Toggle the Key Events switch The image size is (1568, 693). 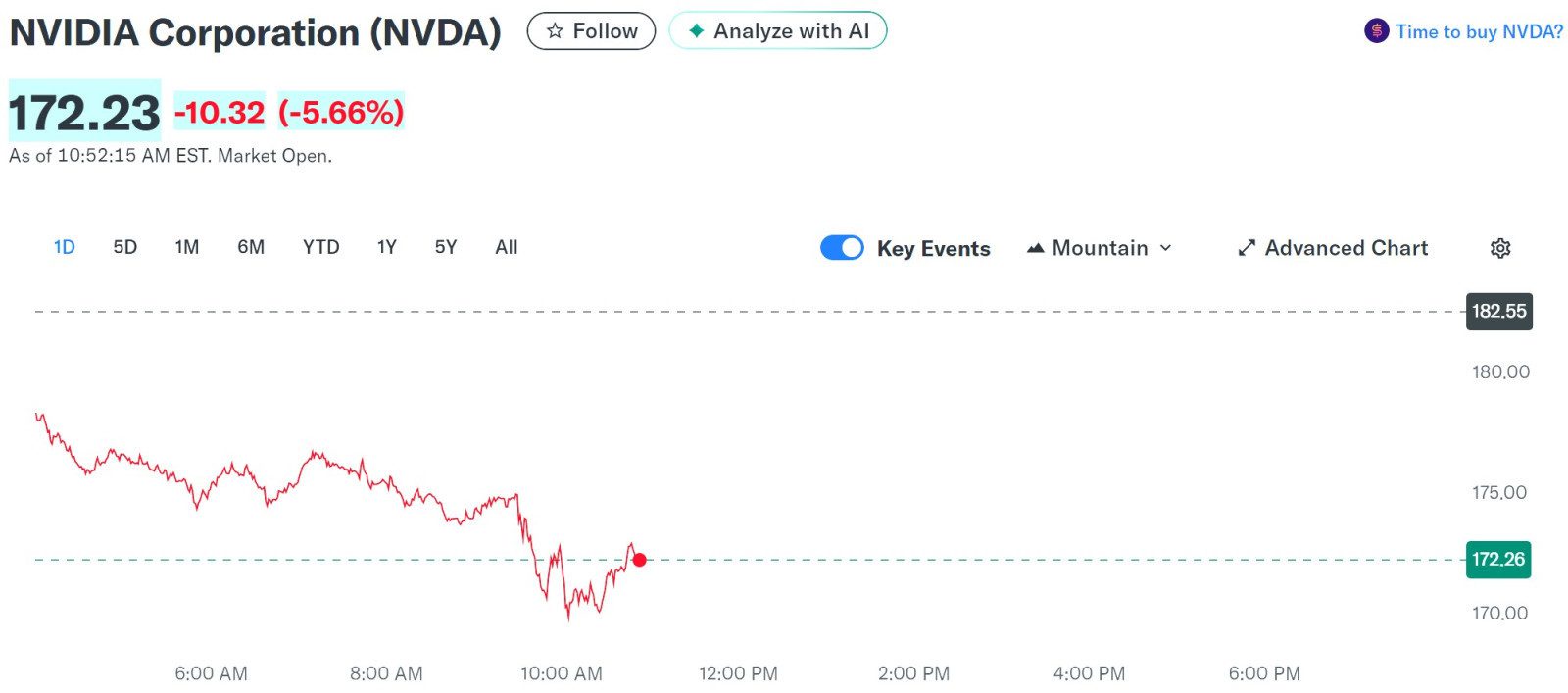point(842,248)
